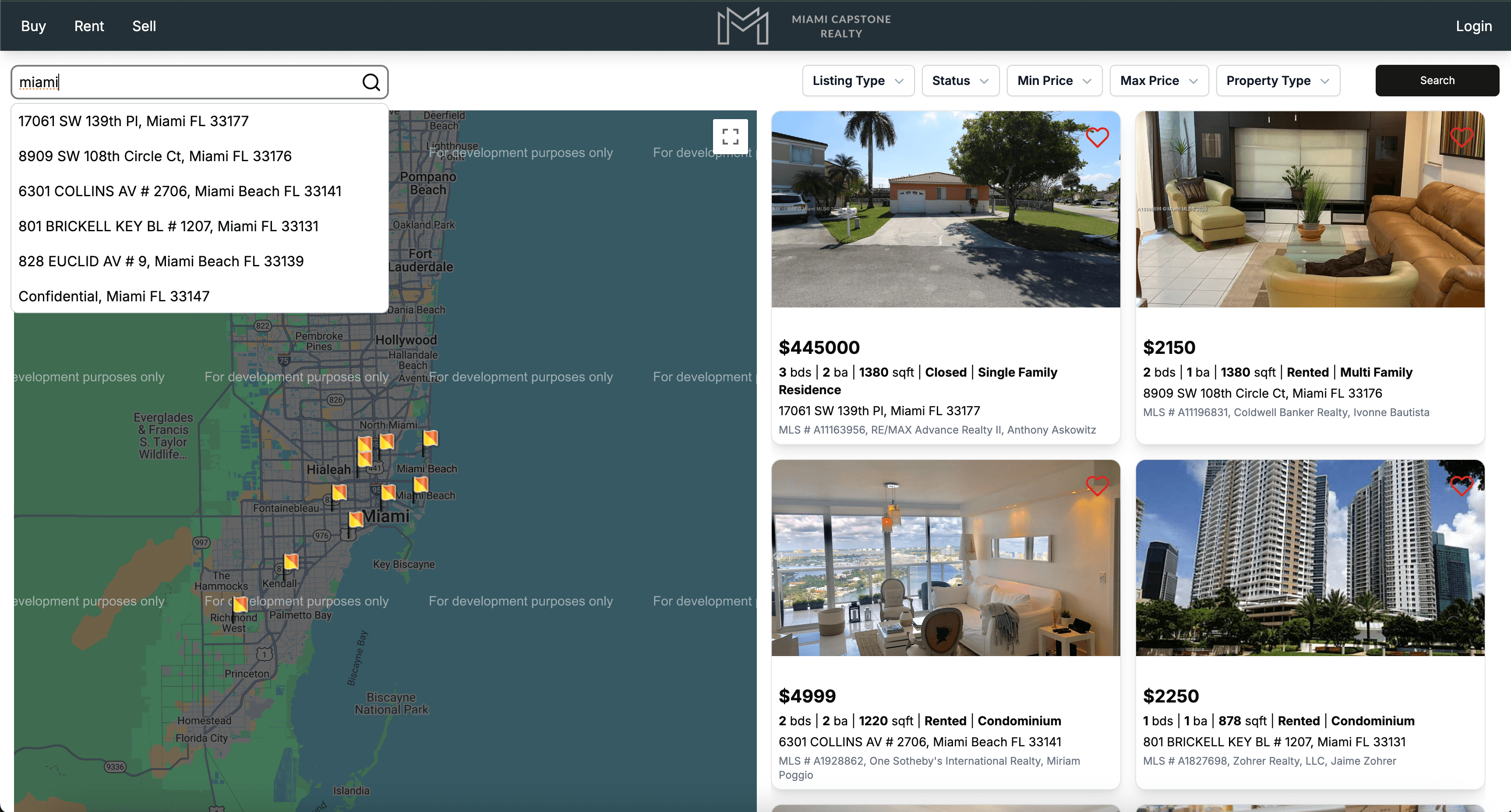1511x812 pixels.
Task: Click the $4999 price text
Action: click(807, 696)
